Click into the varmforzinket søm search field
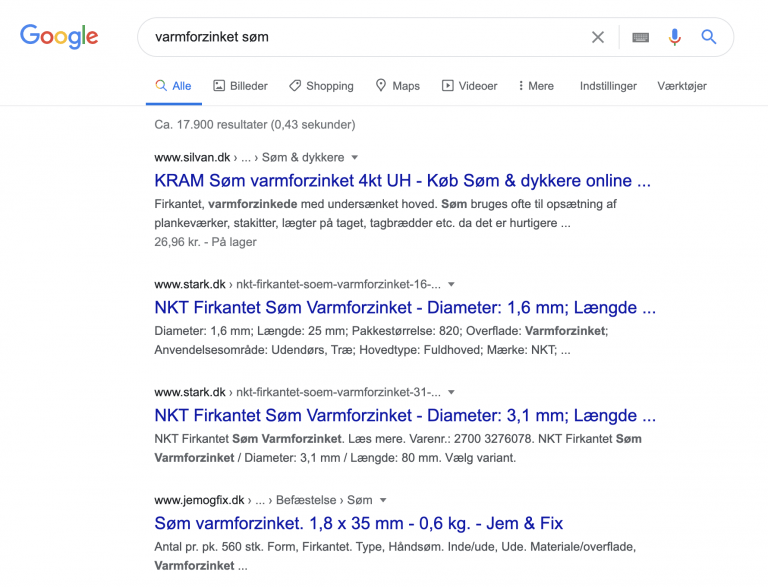768x587 pixels. pyautogui.click(x=362, y=37)
